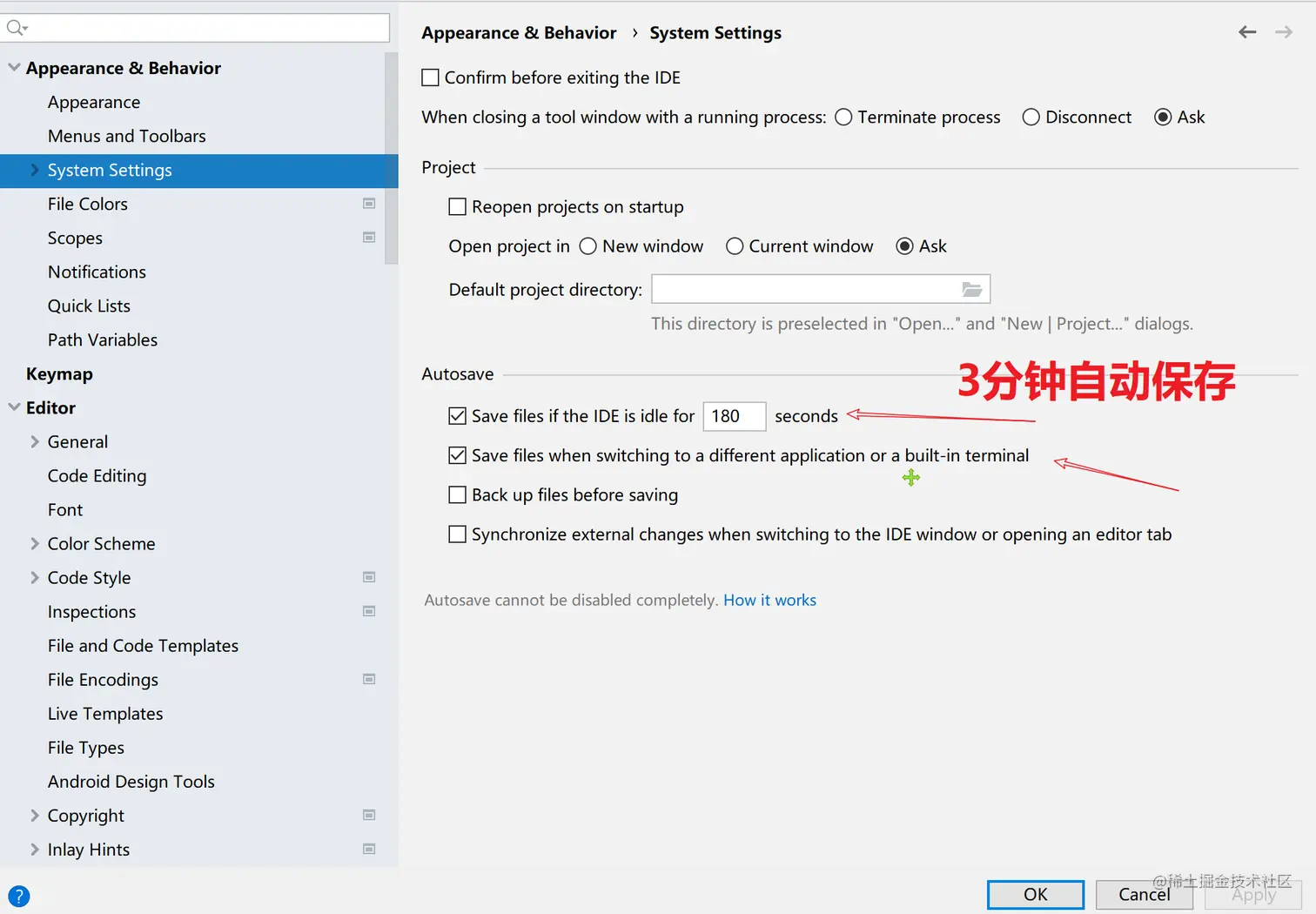Click the project-level icon beside Inlay Hints
The image size is (1316, 914).
pyautogui.click(x=369, y=849)
